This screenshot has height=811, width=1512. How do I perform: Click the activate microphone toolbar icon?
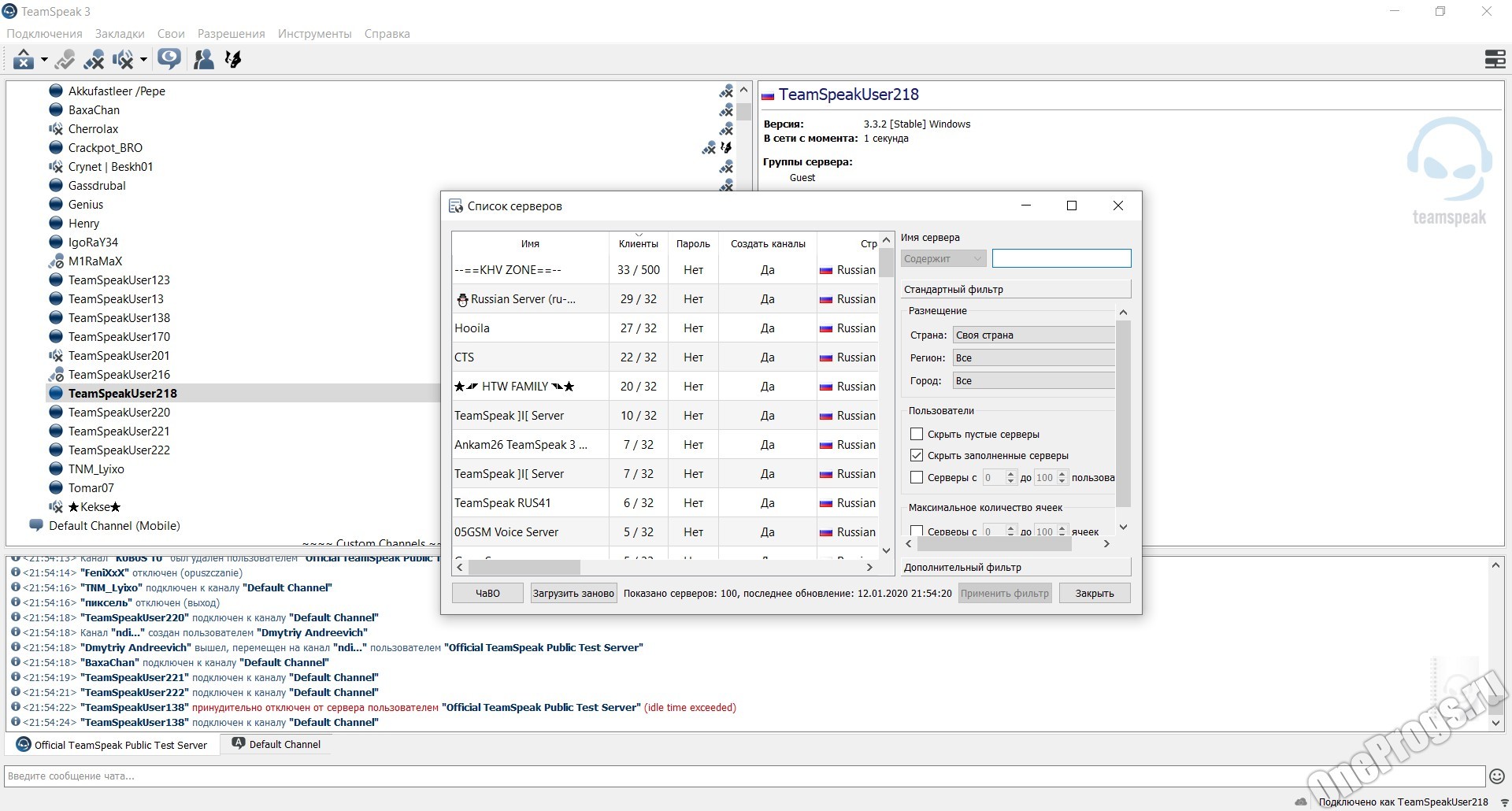tap(65, 59)
